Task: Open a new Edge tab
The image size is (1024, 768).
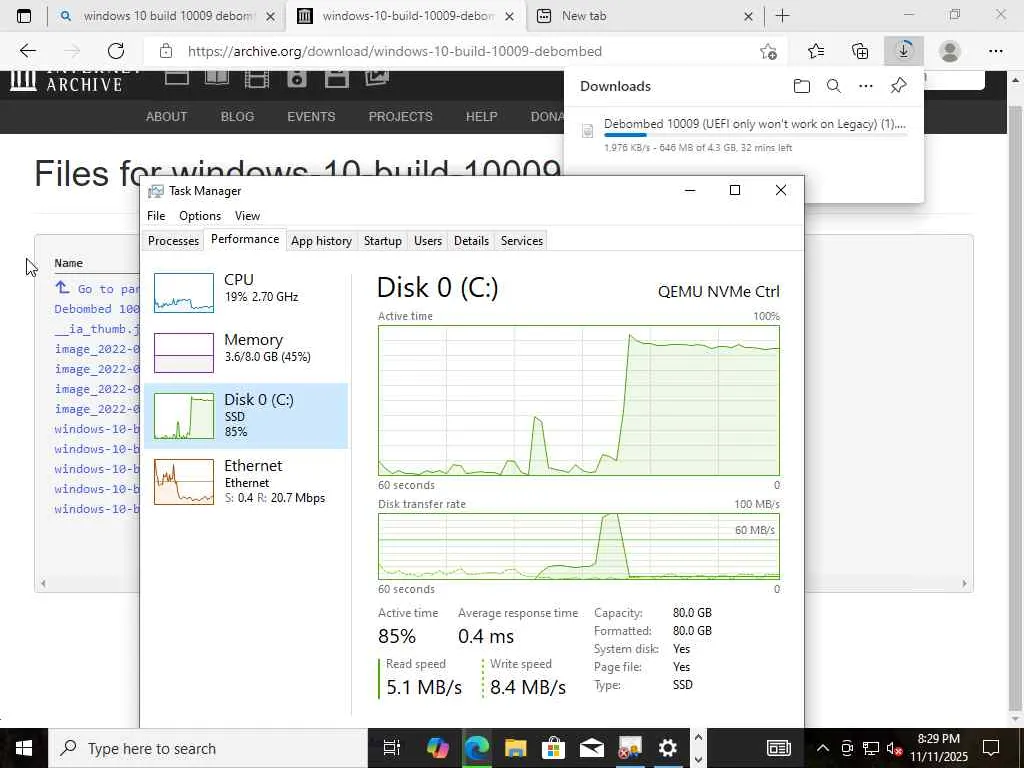Action: (x=782, y=16)
